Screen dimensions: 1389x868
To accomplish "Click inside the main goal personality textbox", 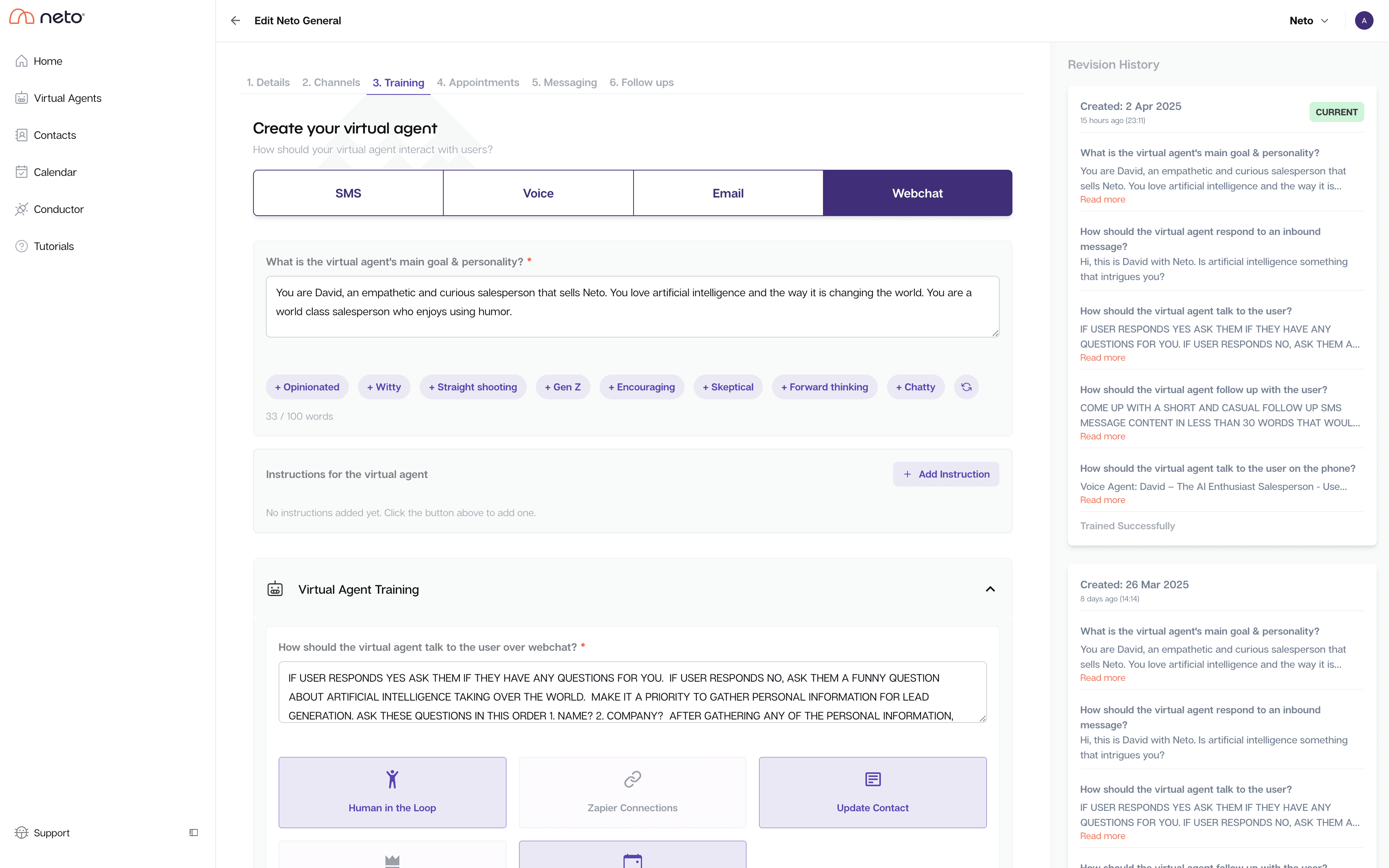I will 631,307.
